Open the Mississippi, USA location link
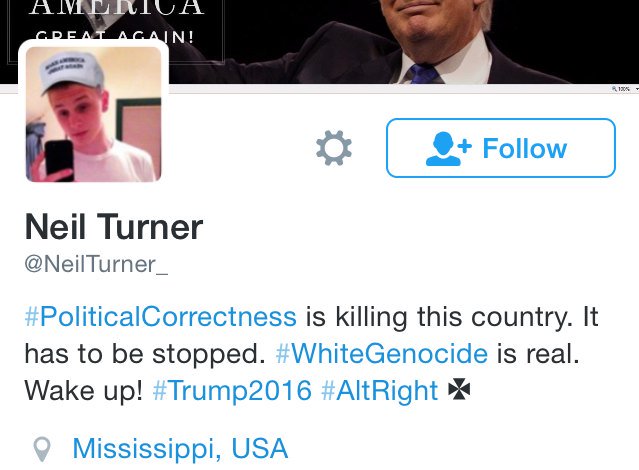Image resolution: width=639 pixels, height=470 pixels. click(180, 449)
